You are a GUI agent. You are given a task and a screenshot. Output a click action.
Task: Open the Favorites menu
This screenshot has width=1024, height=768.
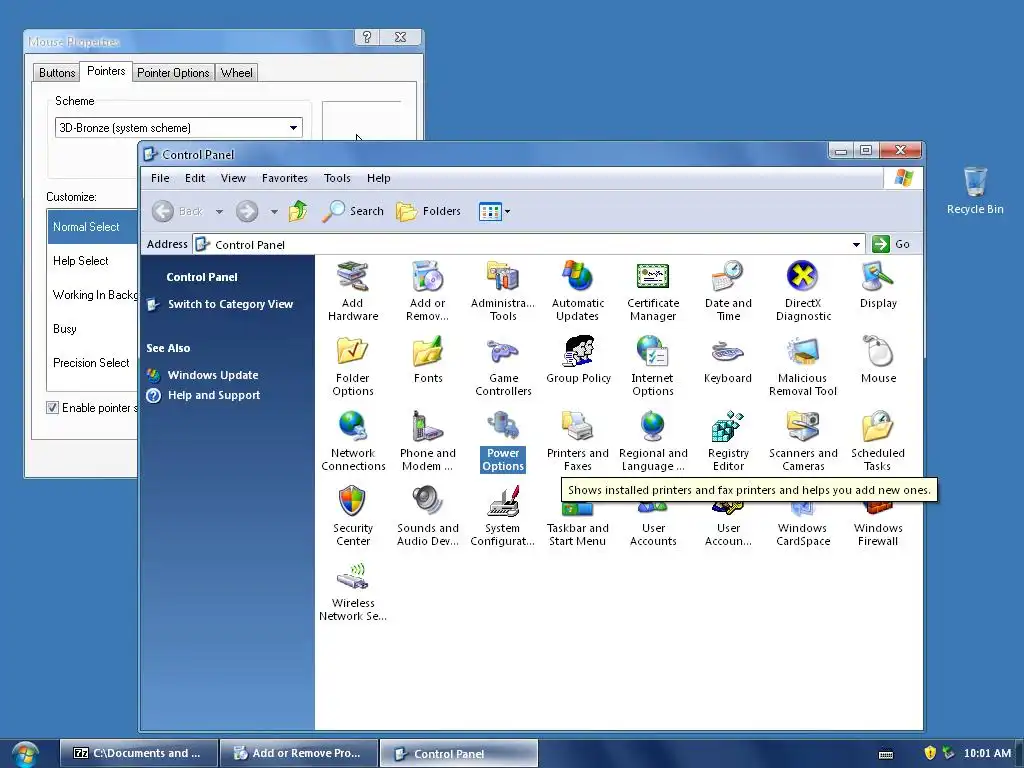click(285, 178)
